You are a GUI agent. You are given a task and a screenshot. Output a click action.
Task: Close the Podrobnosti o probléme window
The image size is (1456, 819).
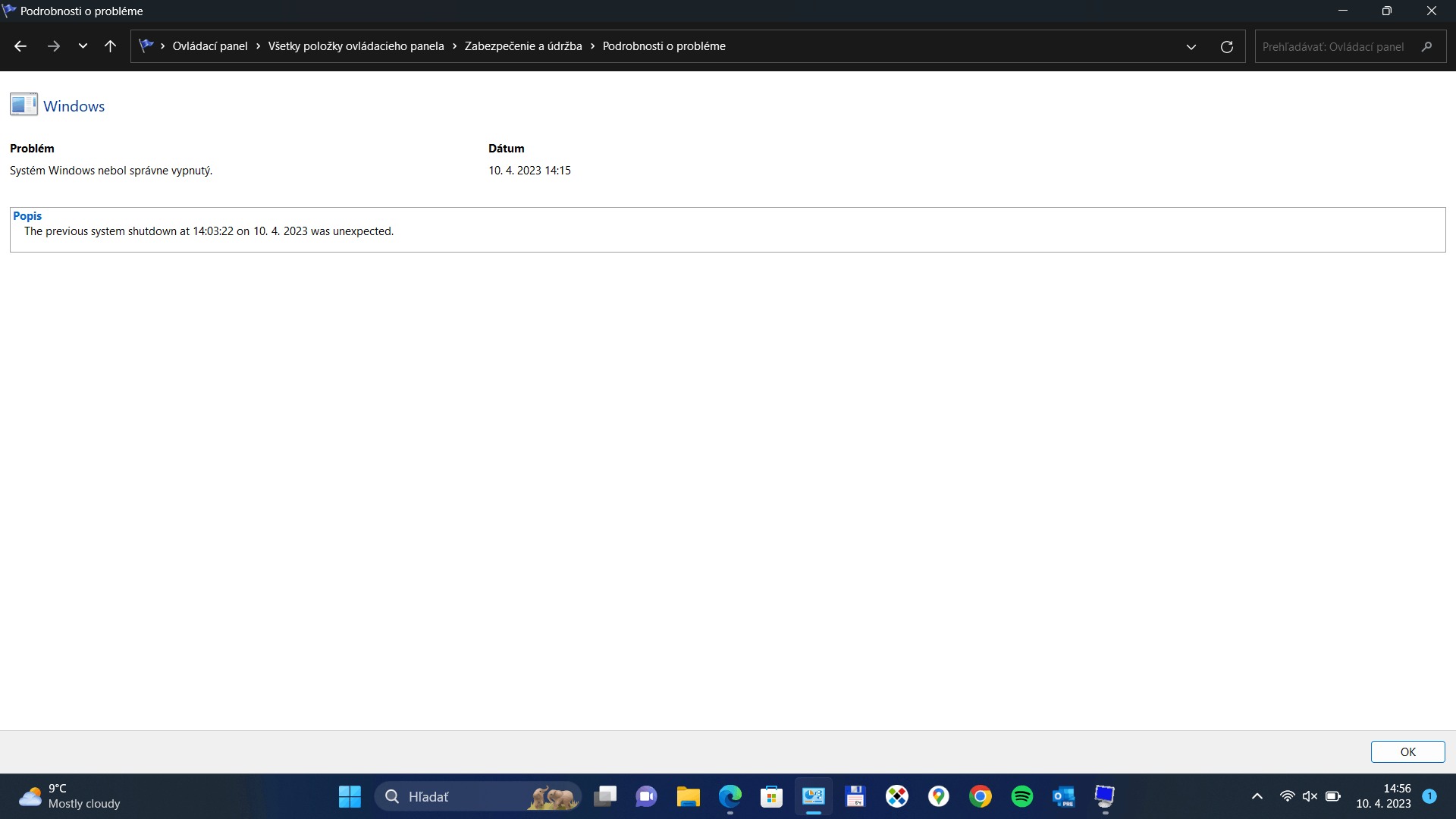click(1431, 11)
